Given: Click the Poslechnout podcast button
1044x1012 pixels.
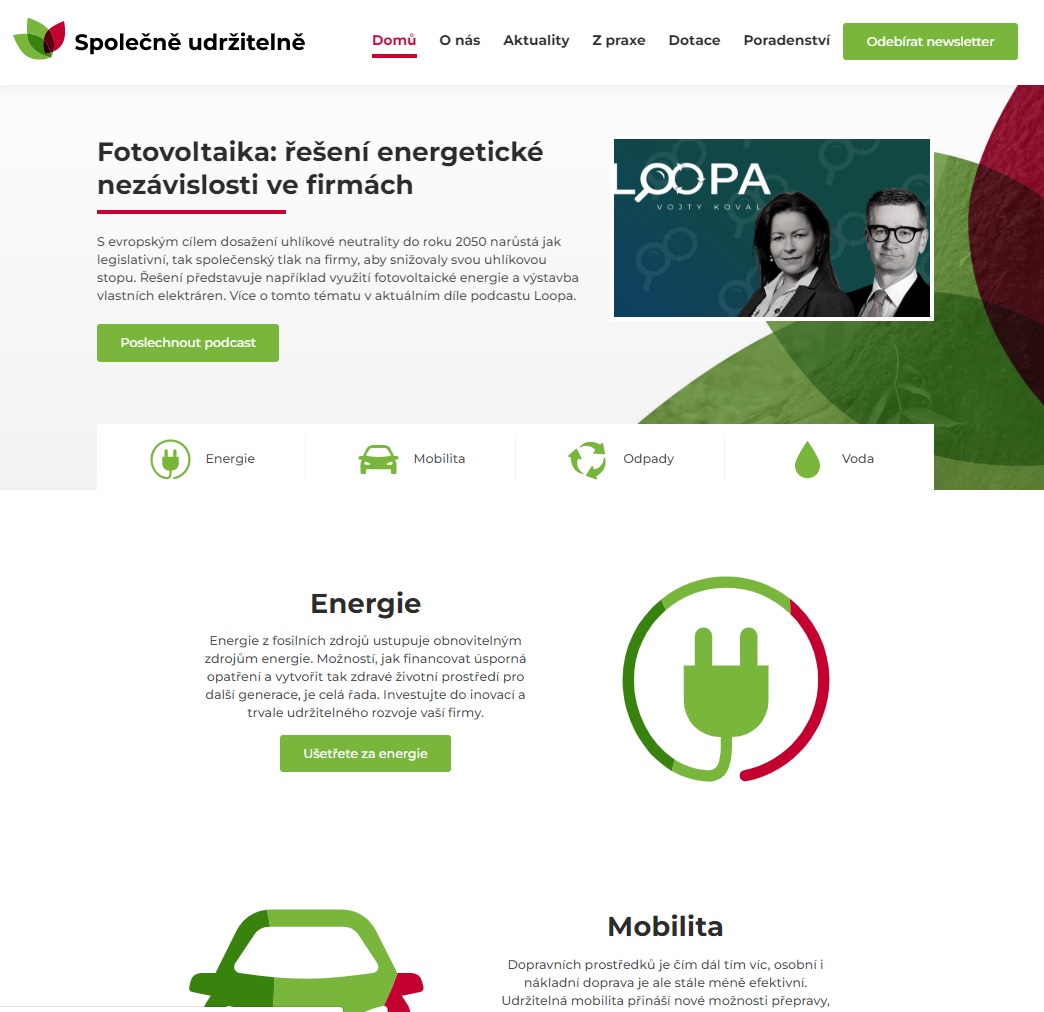Looking at the screenshot, I should [x=188, y=343].
